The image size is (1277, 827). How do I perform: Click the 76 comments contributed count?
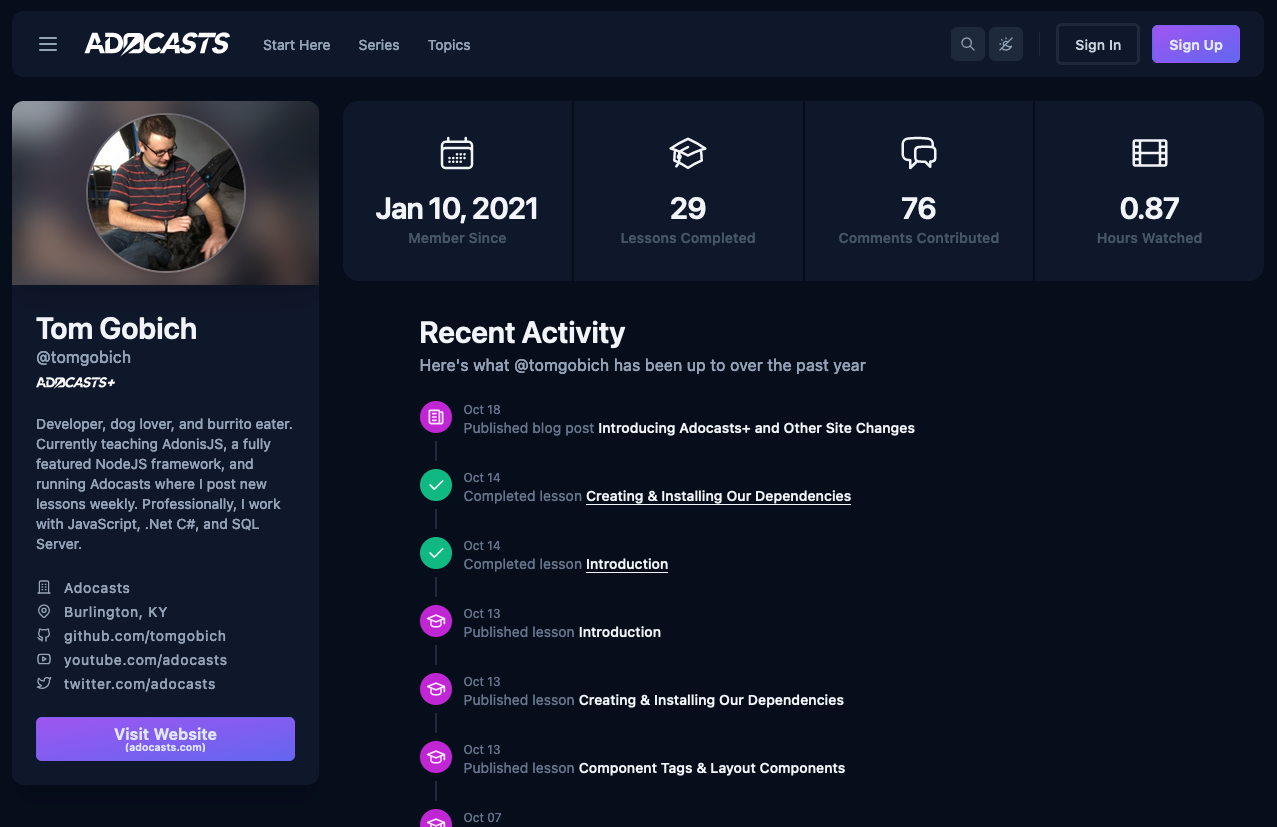[919, 208]
